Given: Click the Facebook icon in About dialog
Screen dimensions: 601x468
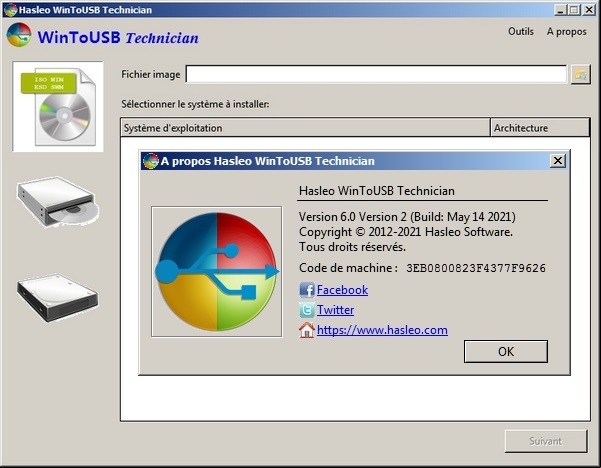Looking at the screenshot, I should [x=307, y=290].
